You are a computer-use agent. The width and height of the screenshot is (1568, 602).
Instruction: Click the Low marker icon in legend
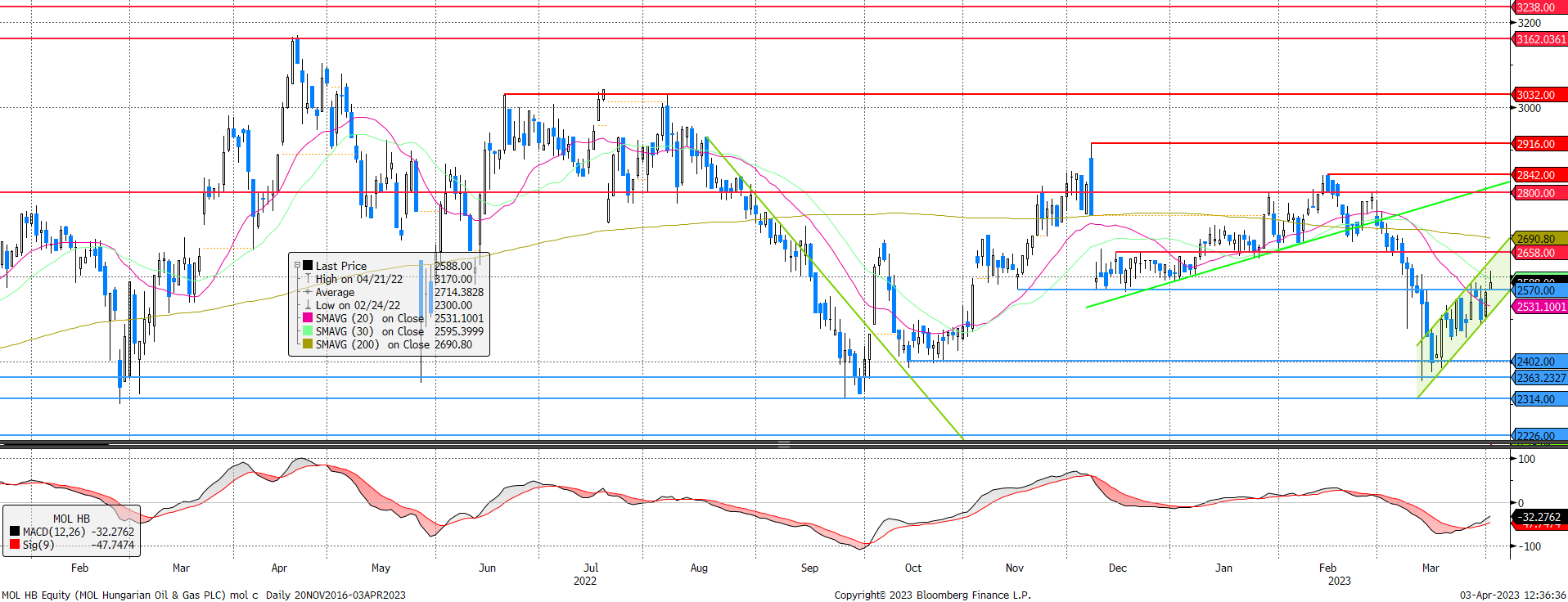(309, 305)
